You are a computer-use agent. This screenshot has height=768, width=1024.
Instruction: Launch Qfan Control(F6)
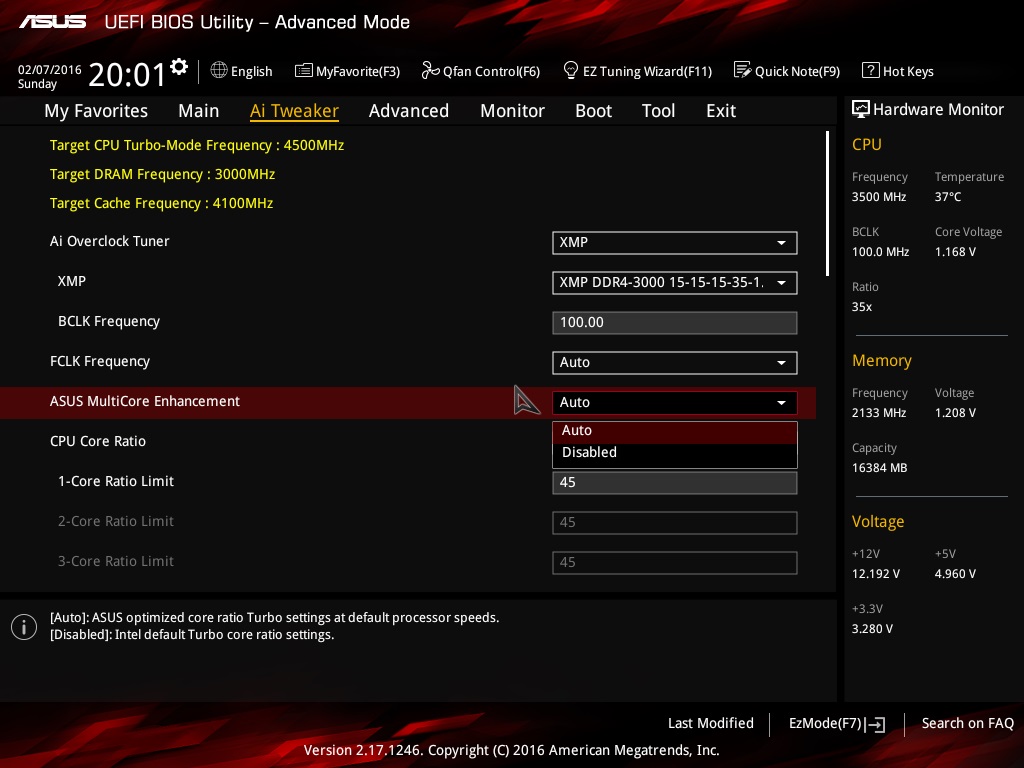481,71
